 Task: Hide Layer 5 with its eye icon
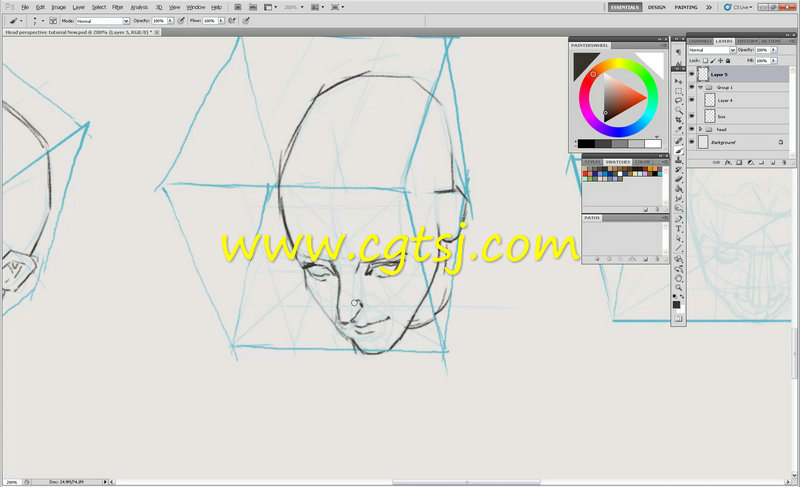coord(692,74)
